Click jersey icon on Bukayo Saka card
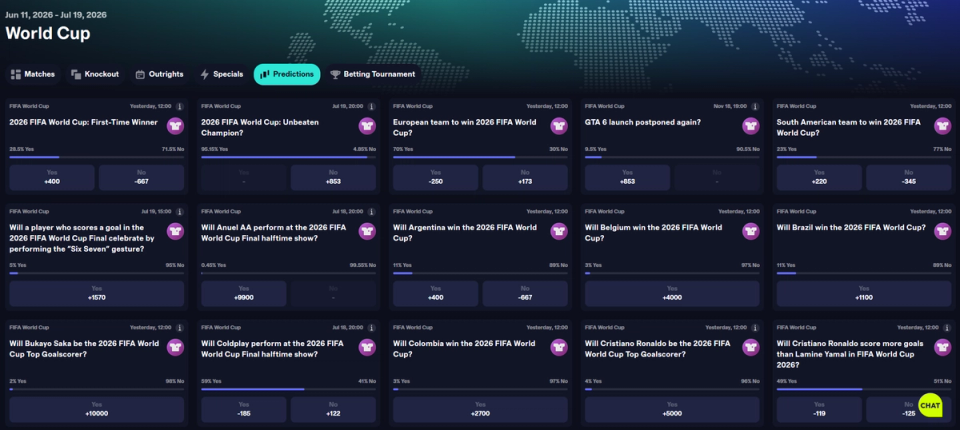 tap(175, 347)
